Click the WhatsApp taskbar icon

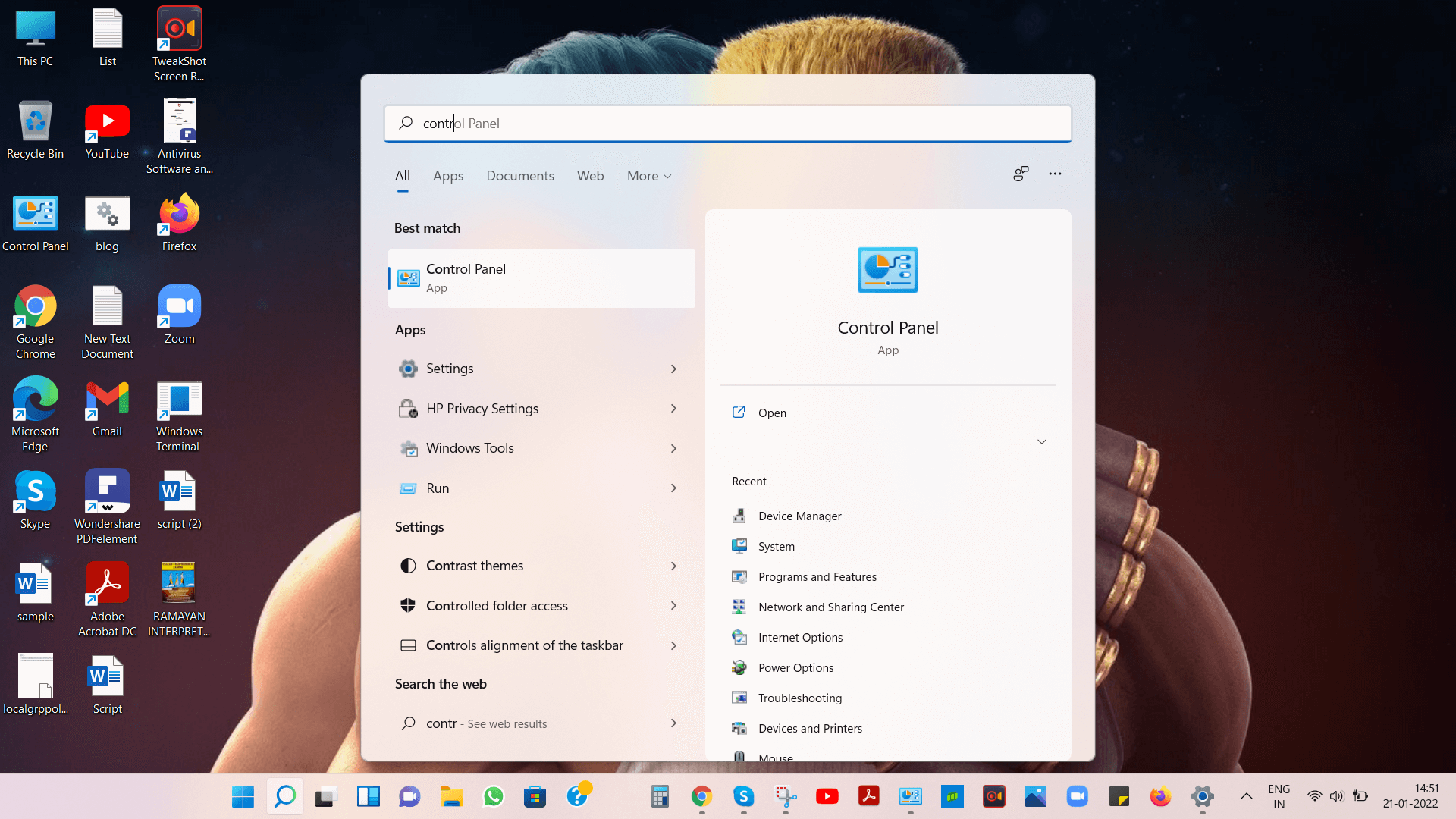tap(494, 796)
